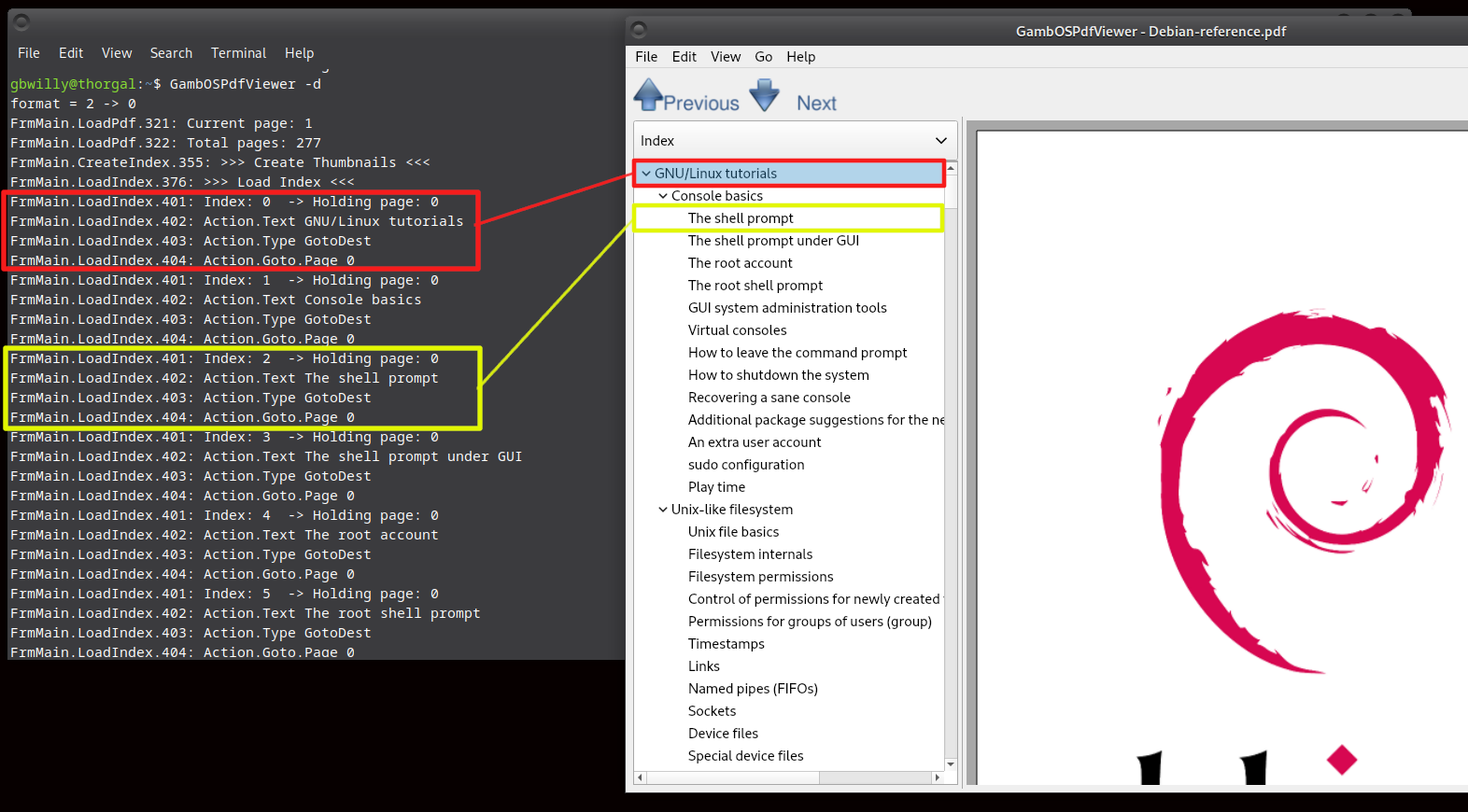1468x812 pixels.
Task: Click the Previous page arrow icon
Action: click(x=648, y=94)
